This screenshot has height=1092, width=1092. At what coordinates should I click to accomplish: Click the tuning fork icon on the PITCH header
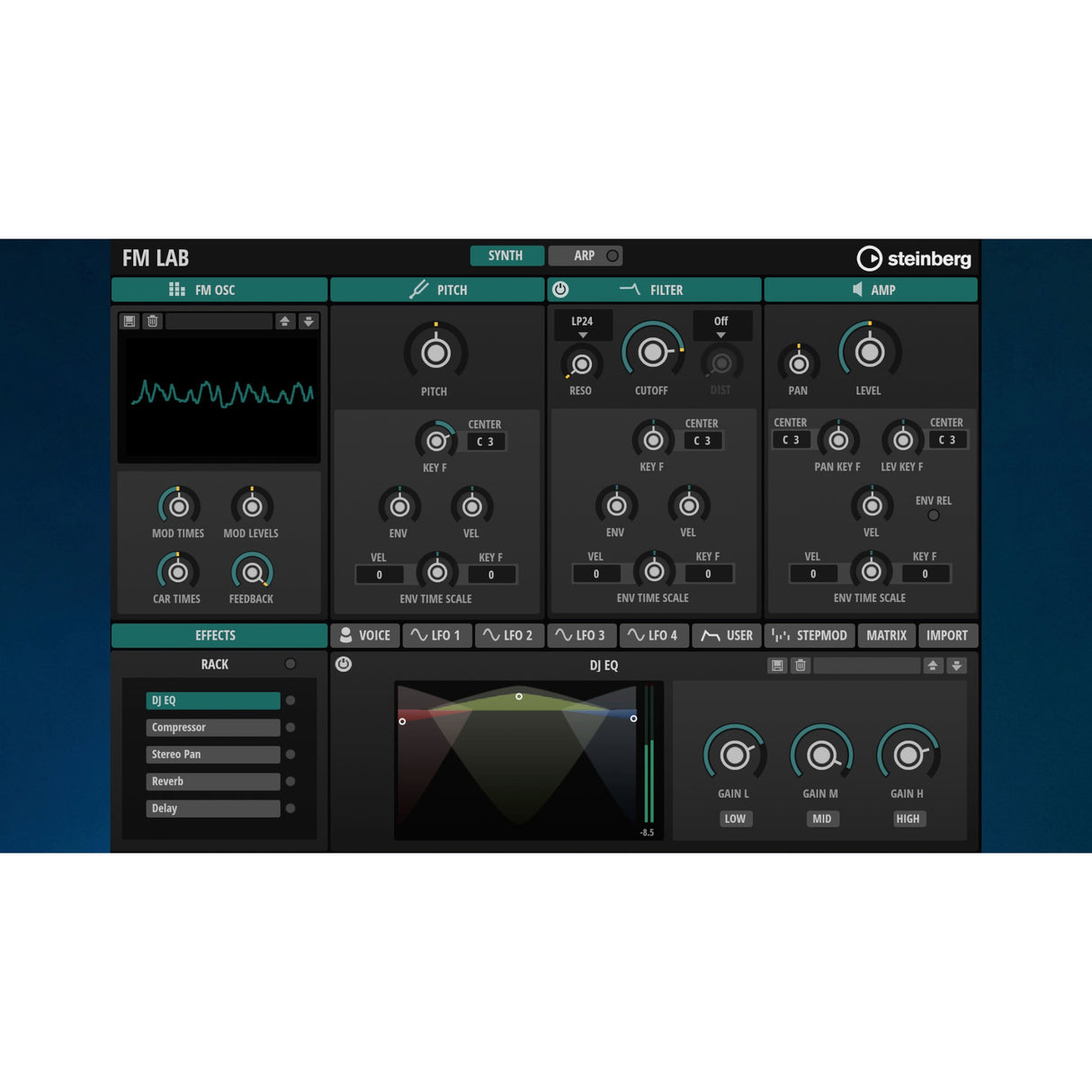click(x=418, y=290)
